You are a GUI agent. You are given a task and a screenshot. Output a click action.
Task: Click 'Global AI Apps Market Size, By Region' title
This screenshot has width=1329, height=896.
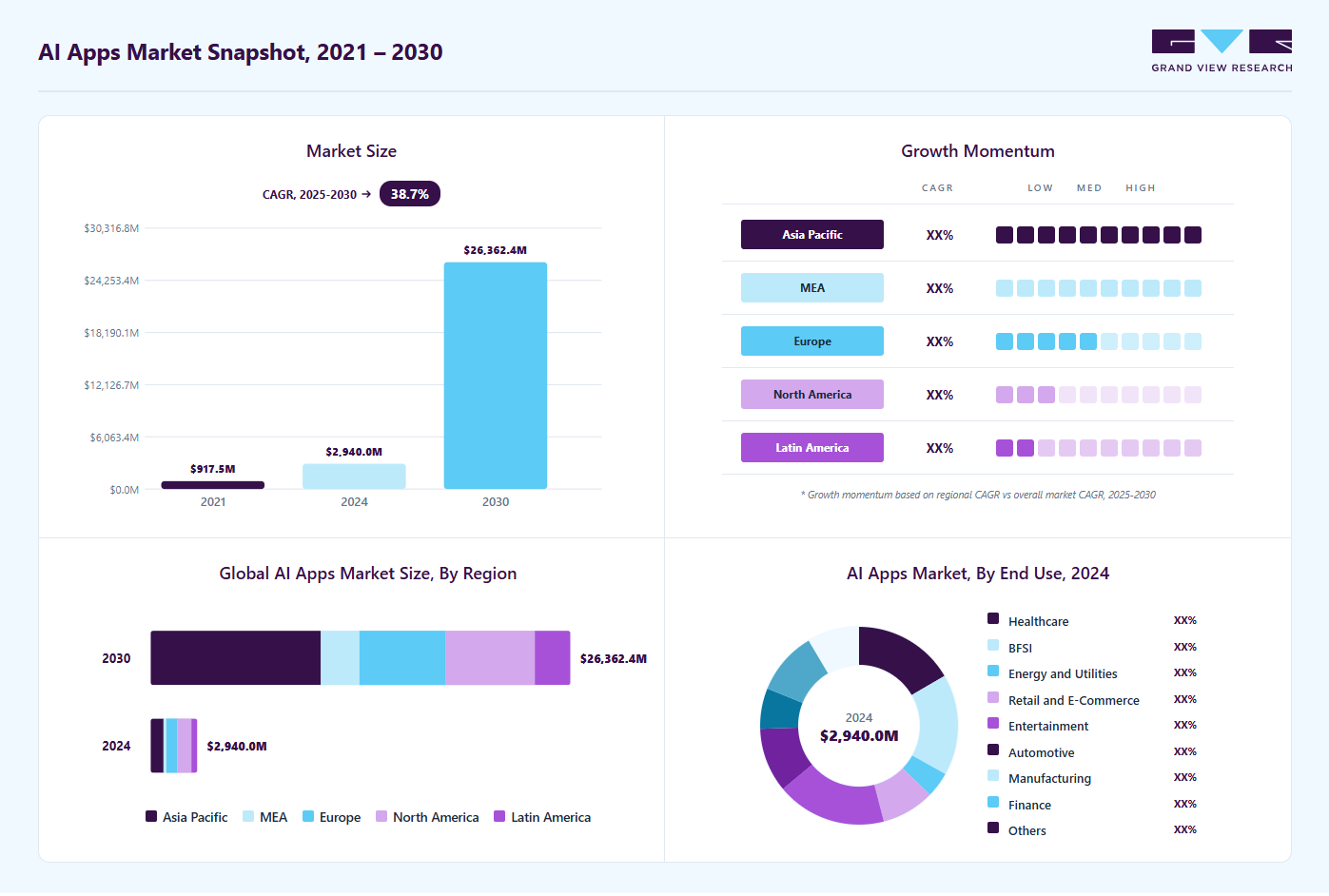tap(368, 574)
